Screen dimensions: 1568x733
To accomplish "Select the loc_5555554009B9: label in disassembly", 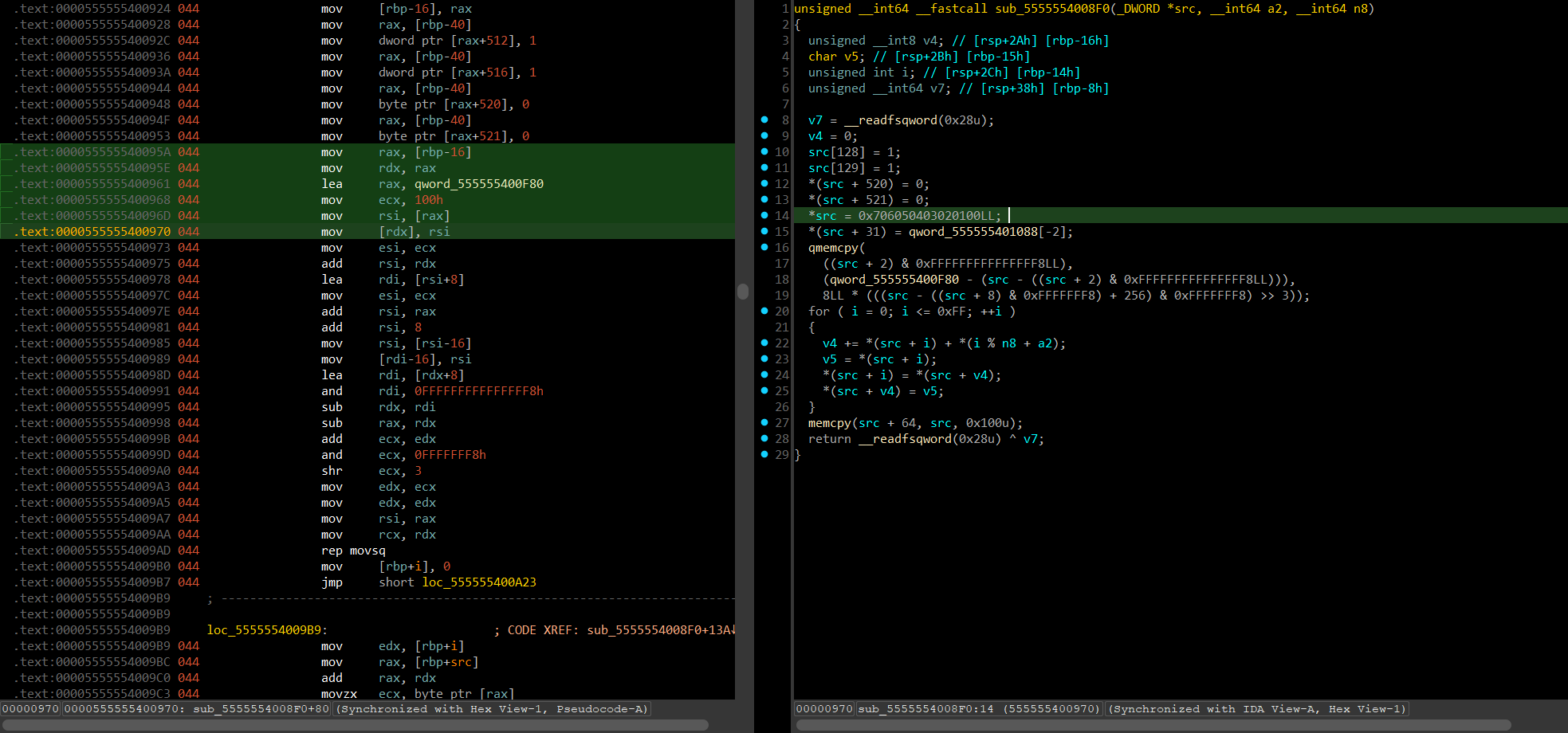I will point(267,630).
